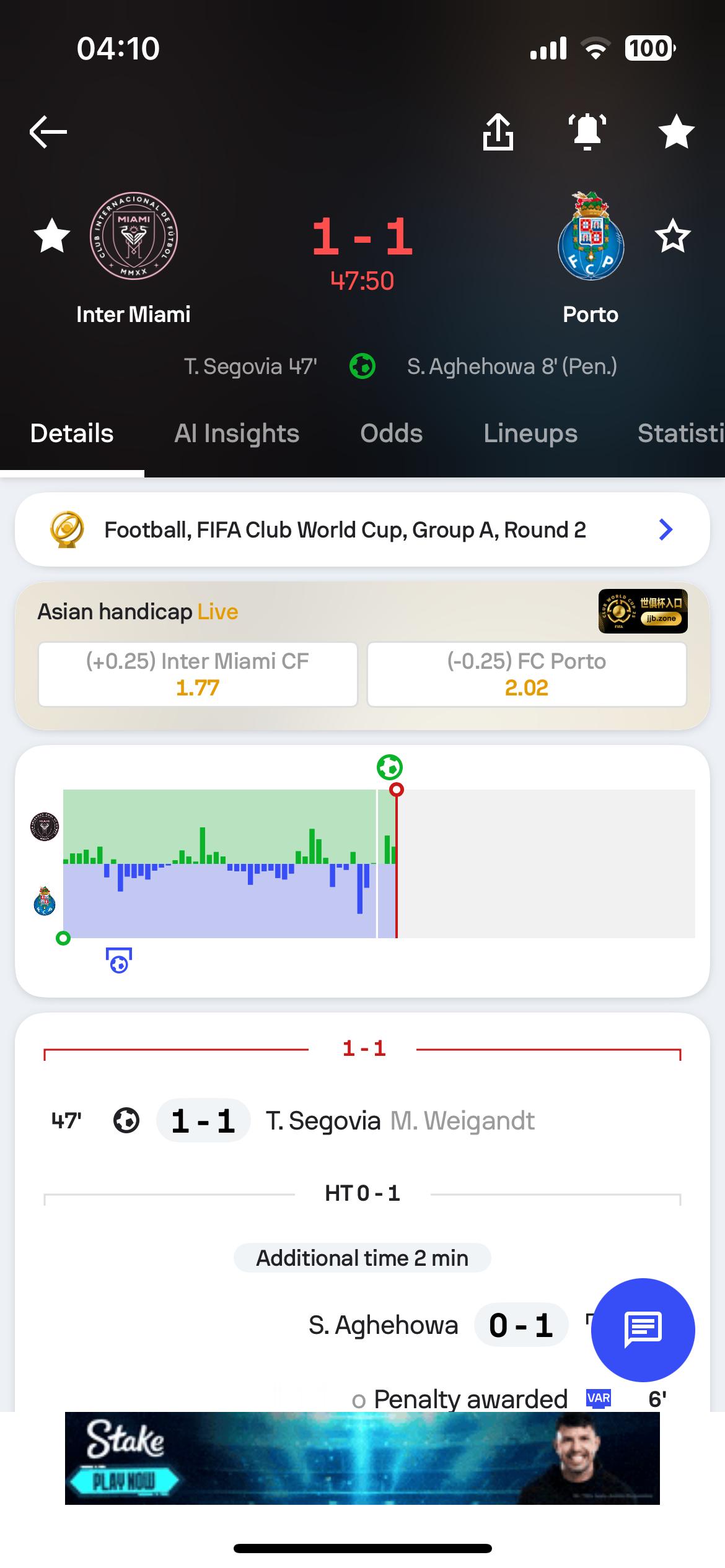Select the Odds tab

[392, 433]
